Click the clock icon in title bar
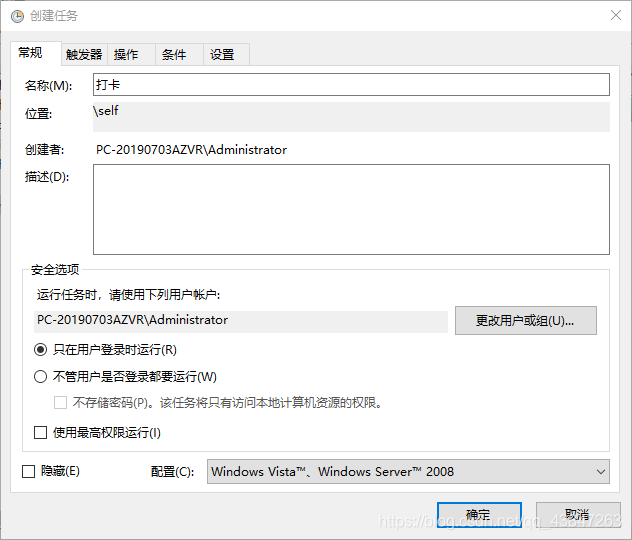This screenshot has width=632, height=540. pos(17,16)
